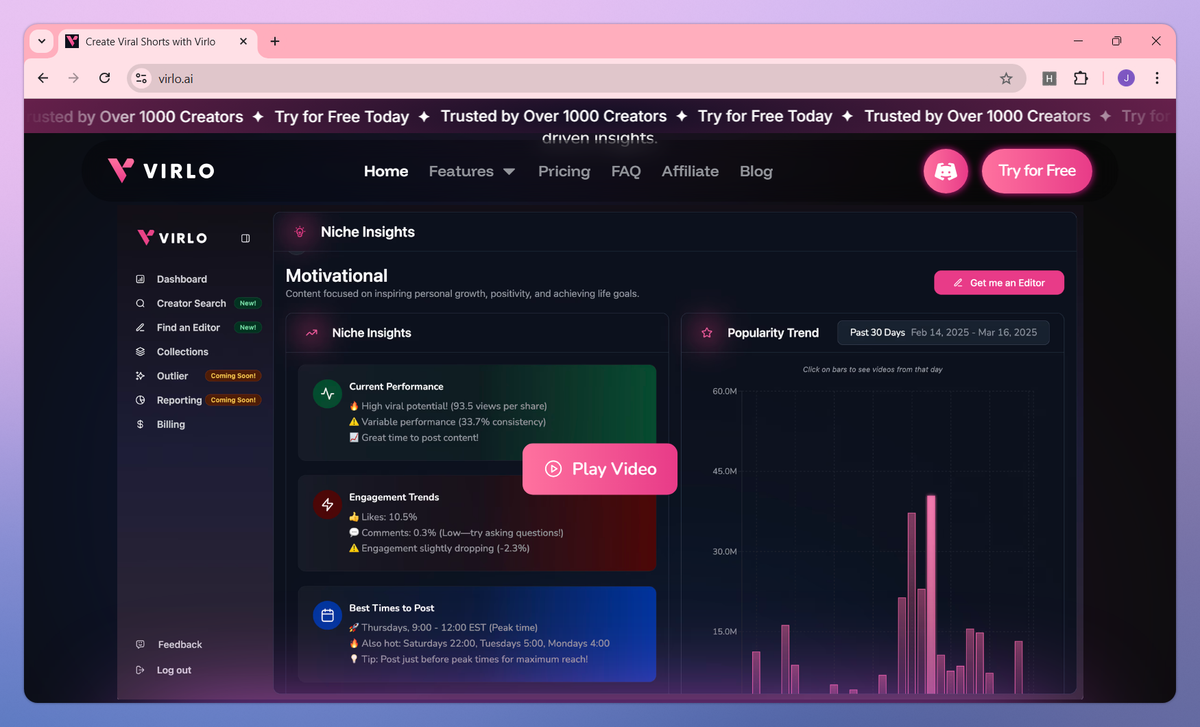Open a new browser tab with plus button

click(275, 41)
